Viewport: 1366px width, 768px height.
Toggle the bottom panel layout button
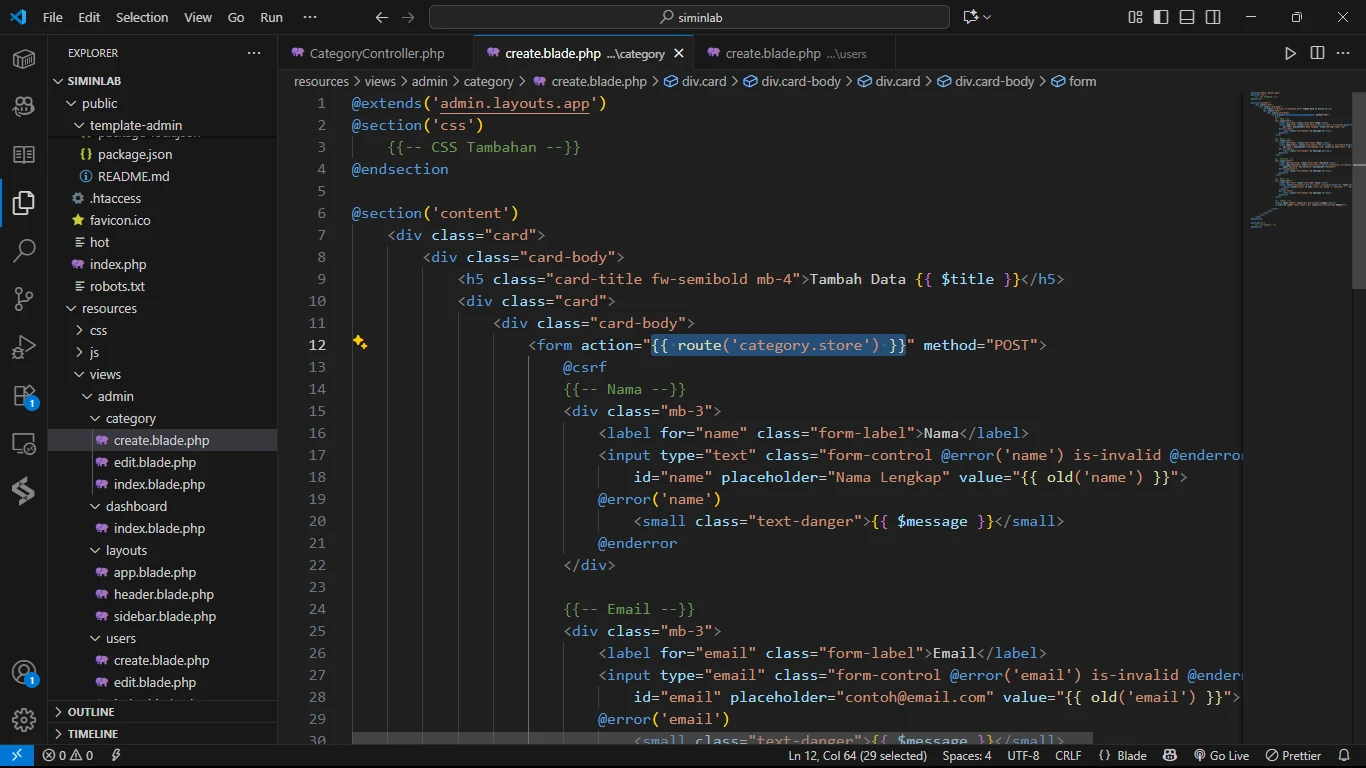tap(1187, 17)
